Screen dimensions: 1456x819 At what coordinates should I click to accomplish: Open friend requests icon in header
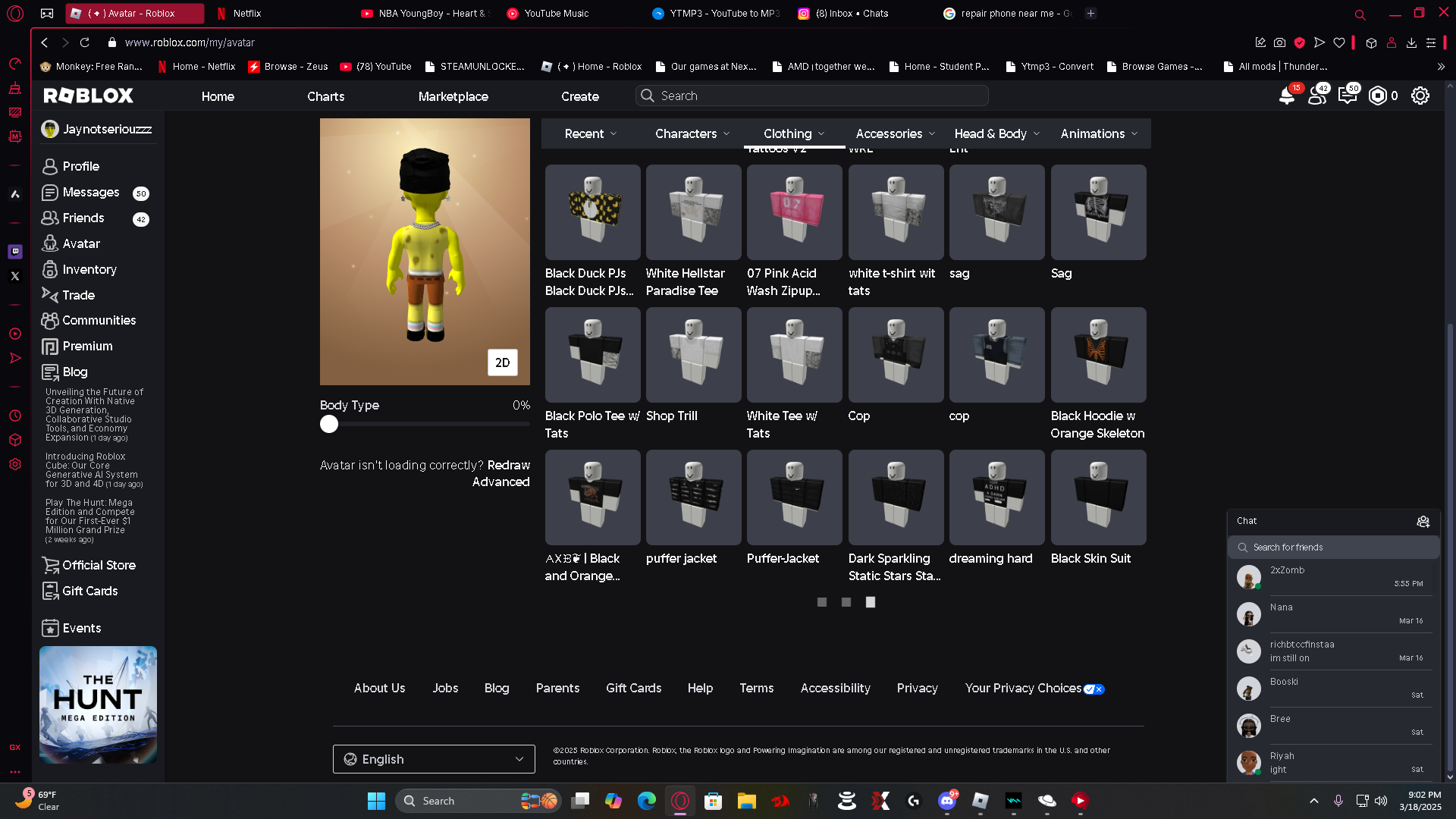pyautogui.click(x=1317, y=96)
